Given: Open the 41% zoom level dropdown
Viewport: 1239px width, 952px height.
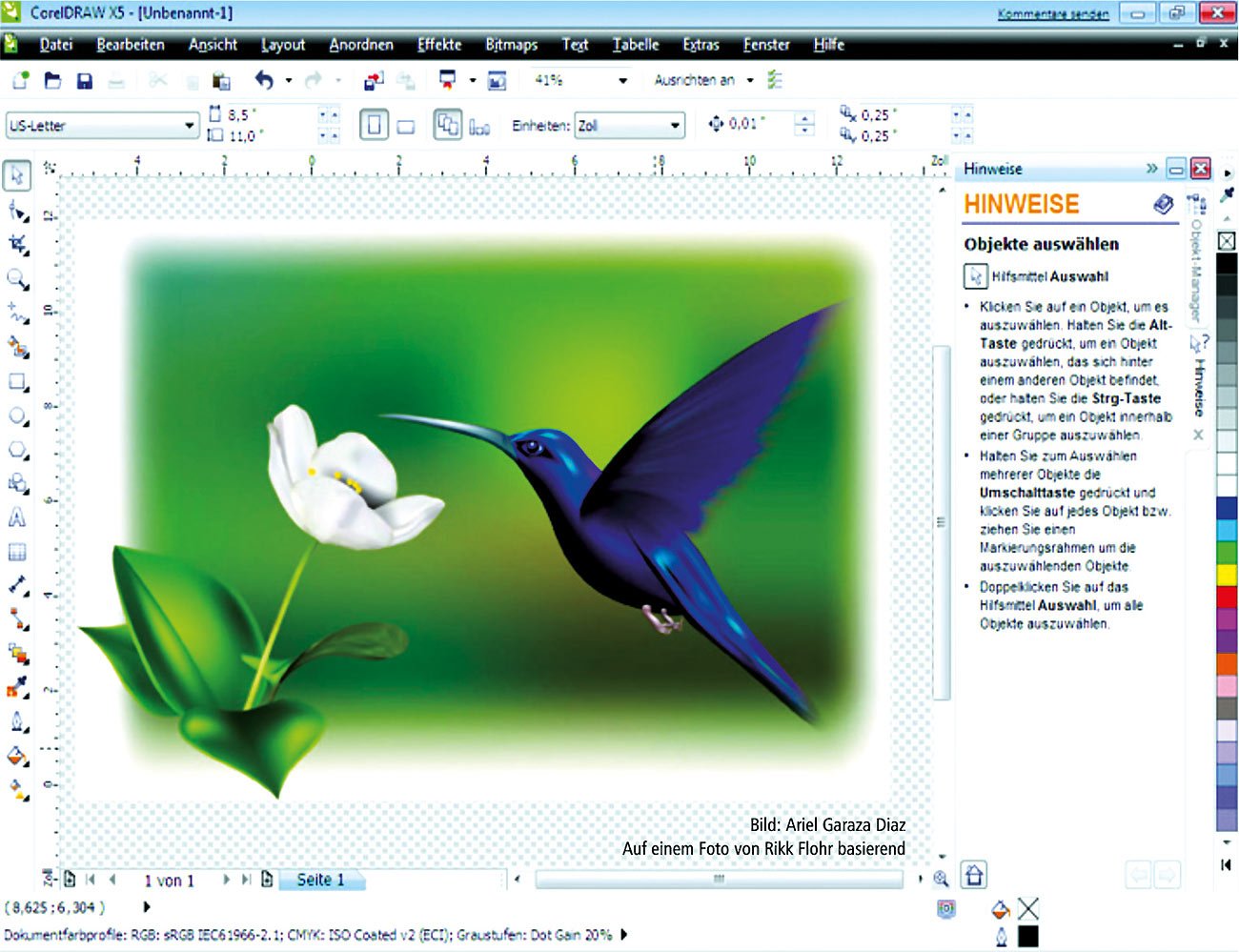Looking at the screenshot, I should [x=622, y=81].
